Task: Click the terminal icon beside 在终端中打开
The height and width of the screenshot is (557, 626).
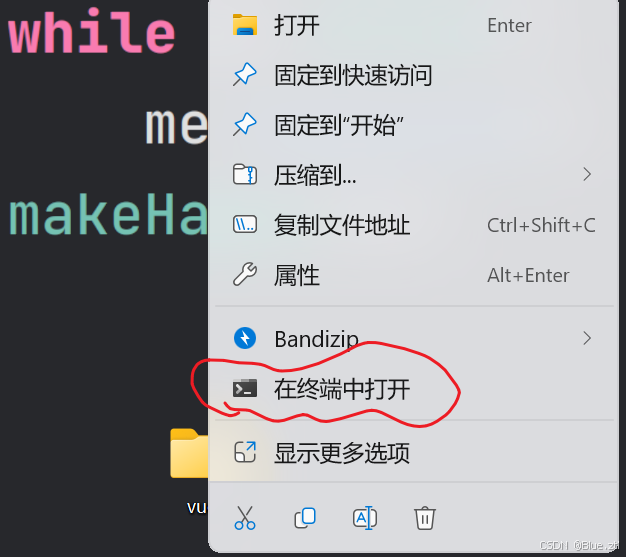Action: pos(245,389)
